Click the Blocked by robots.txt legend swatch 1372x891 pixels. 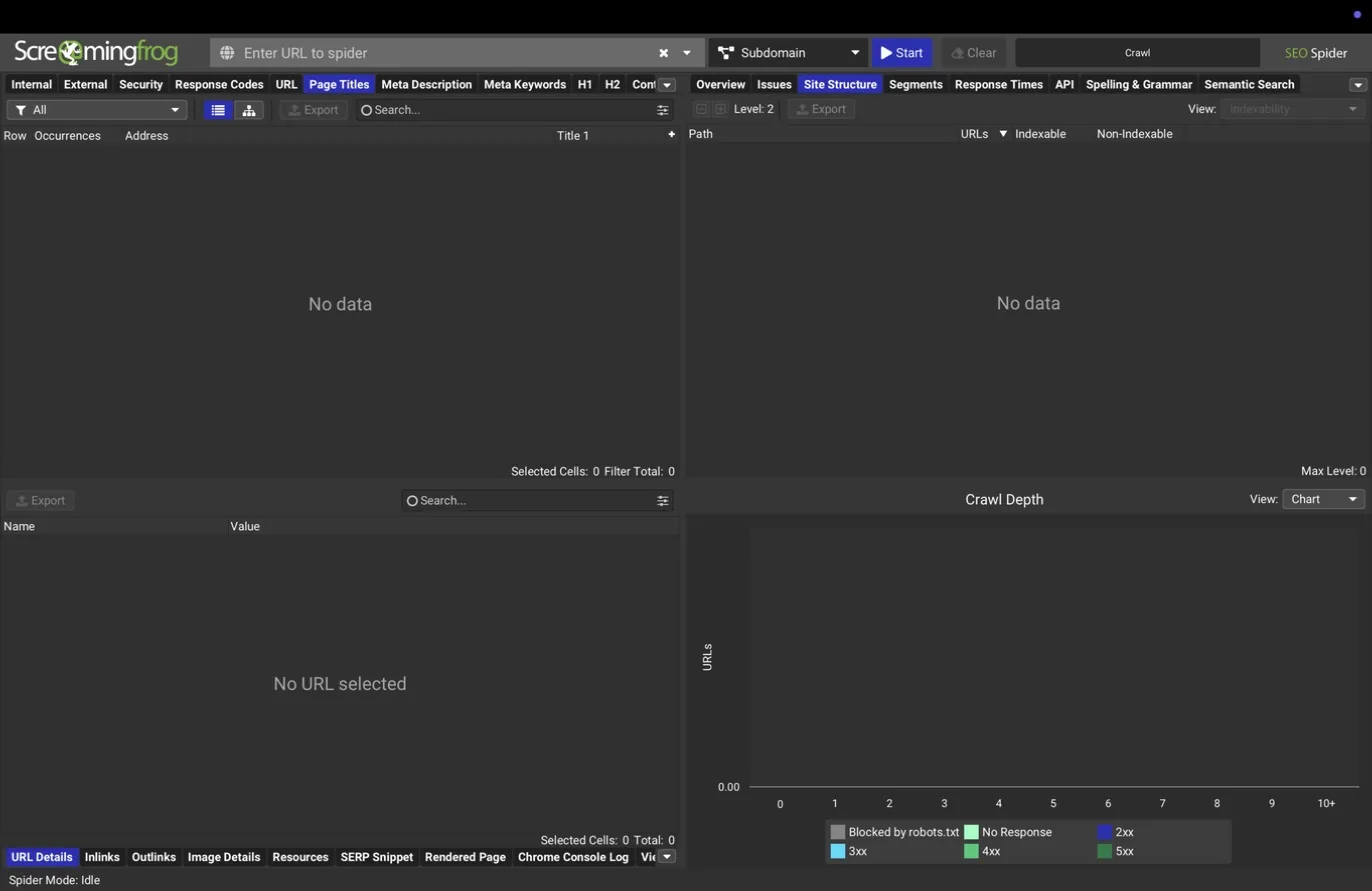click(x=838, y=832)
